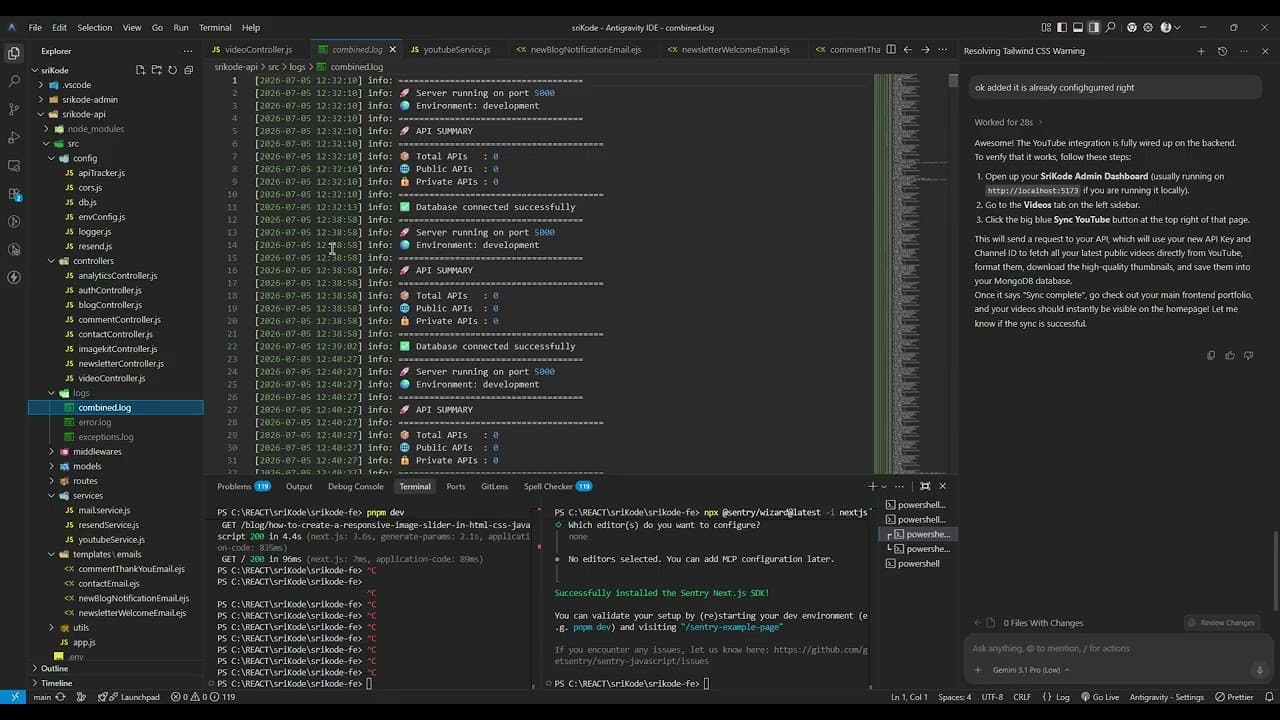The width and height of the screenshot is (1280, 720).
Task: Open the Gemini 3.1 Pro model dropdown
Action: pyautogui.click(x=1030, y=670)
